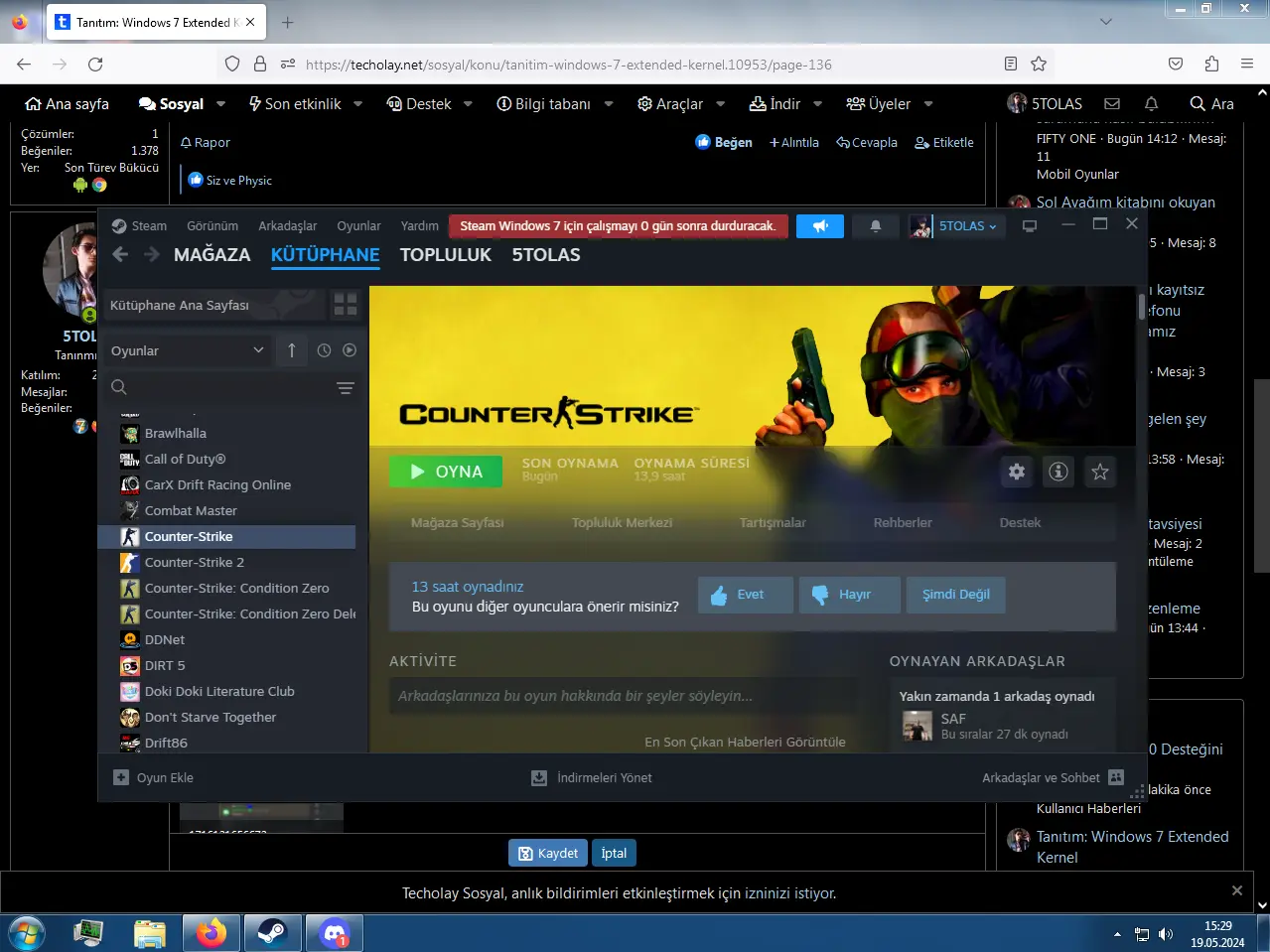Collapse sort order arrow in library

coord(292,350)
